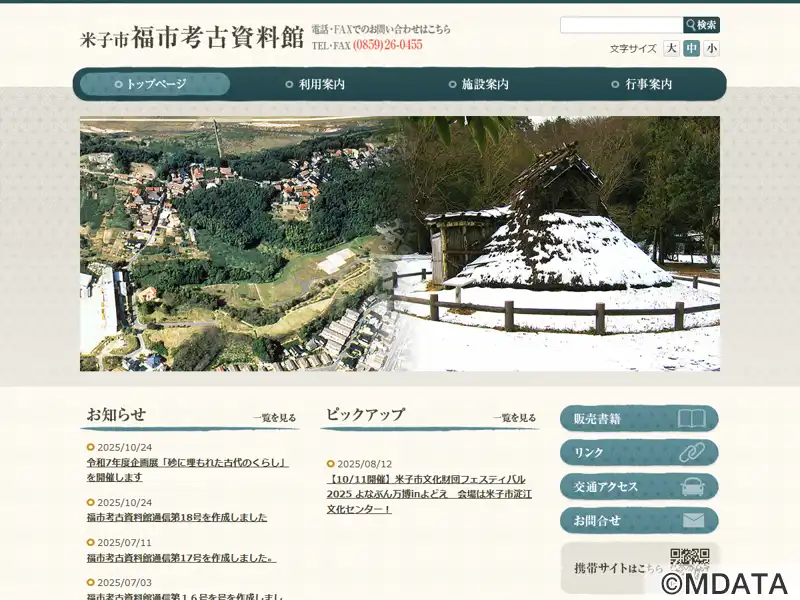Viewport: 800px width, 600px height.
Task: Open news 福市考古資料館通信第18号を作成しました
Action: pyautogui.click(x=177, y=517)
